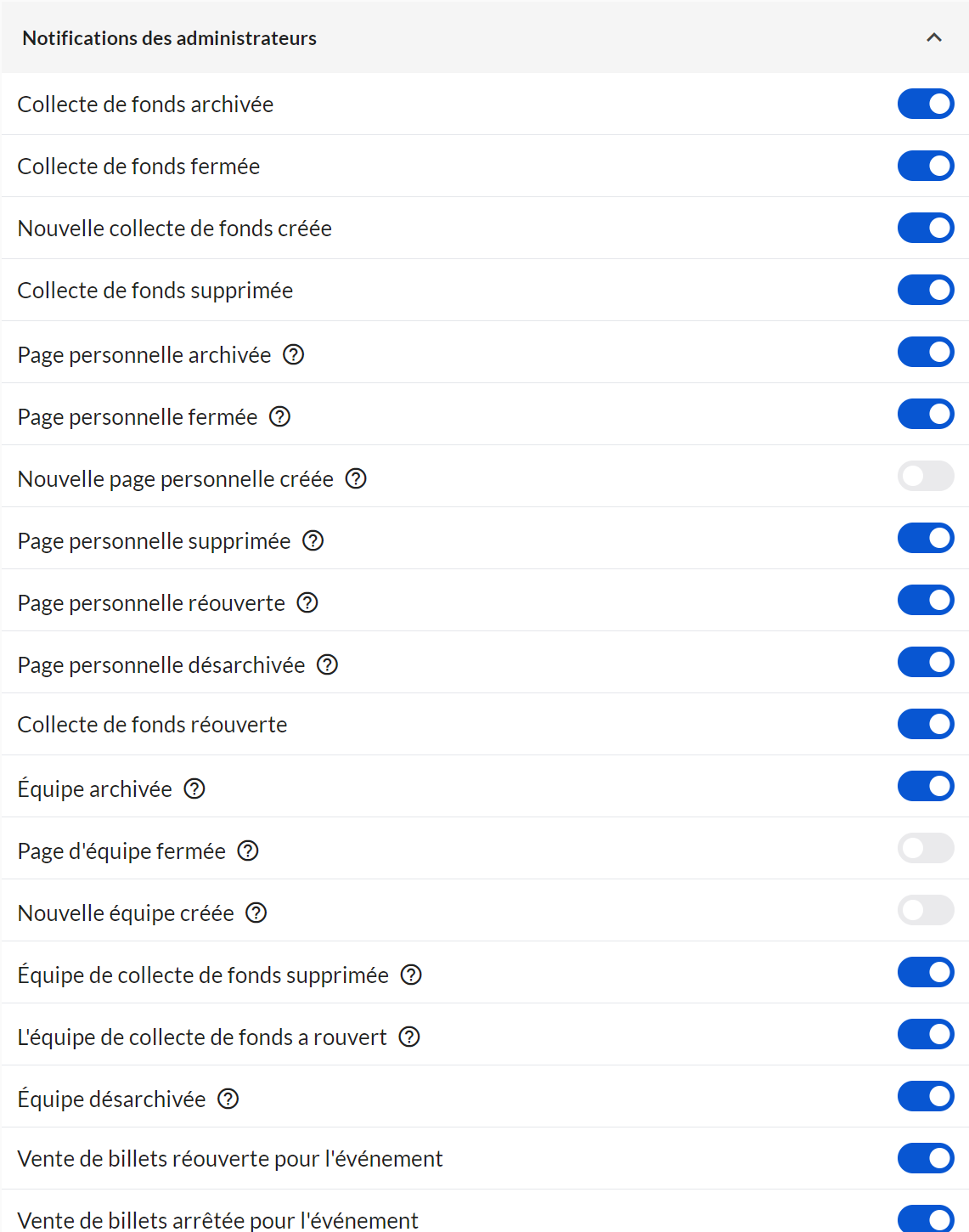Click help icon for Nouvelle équipe créée
The width and height of the screenshot is (969, 1232).
[x=256, y=913]
